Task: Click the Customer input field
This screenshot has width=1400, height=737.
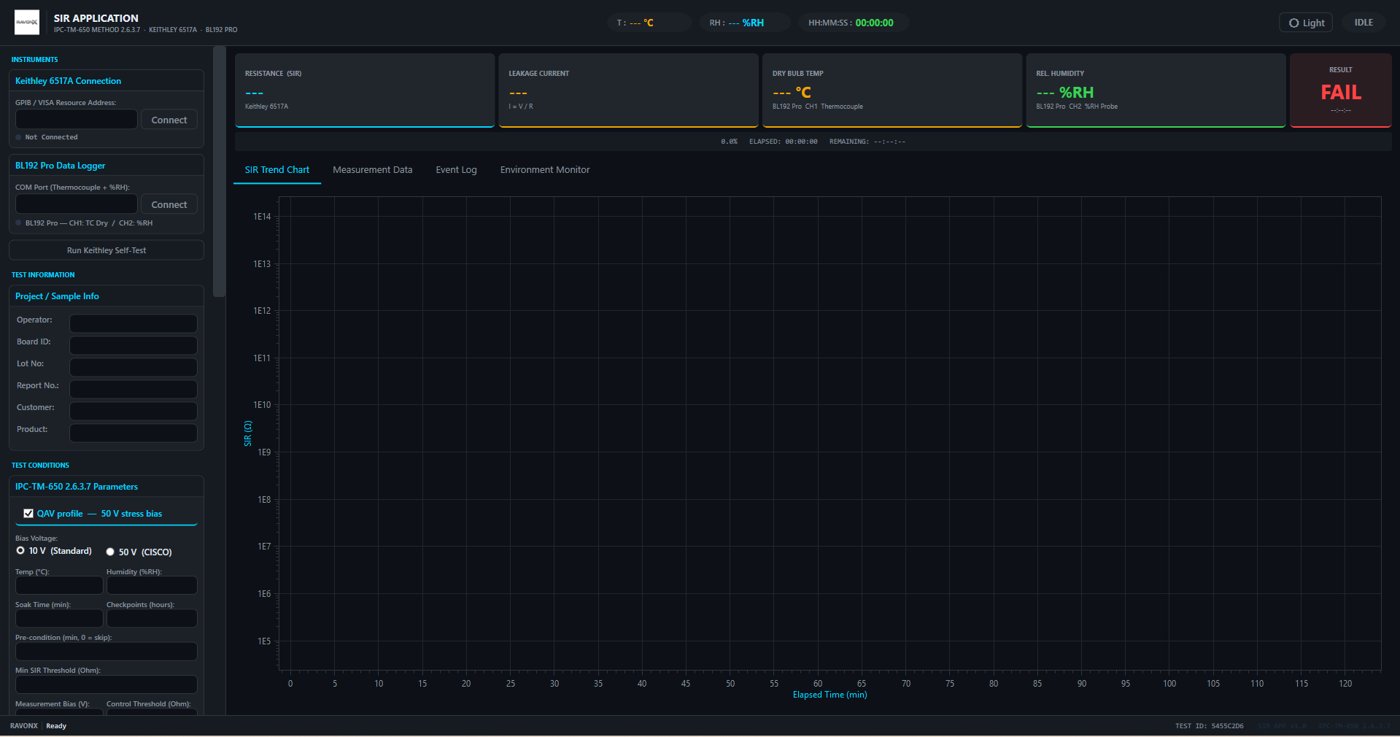Action: 133,411
